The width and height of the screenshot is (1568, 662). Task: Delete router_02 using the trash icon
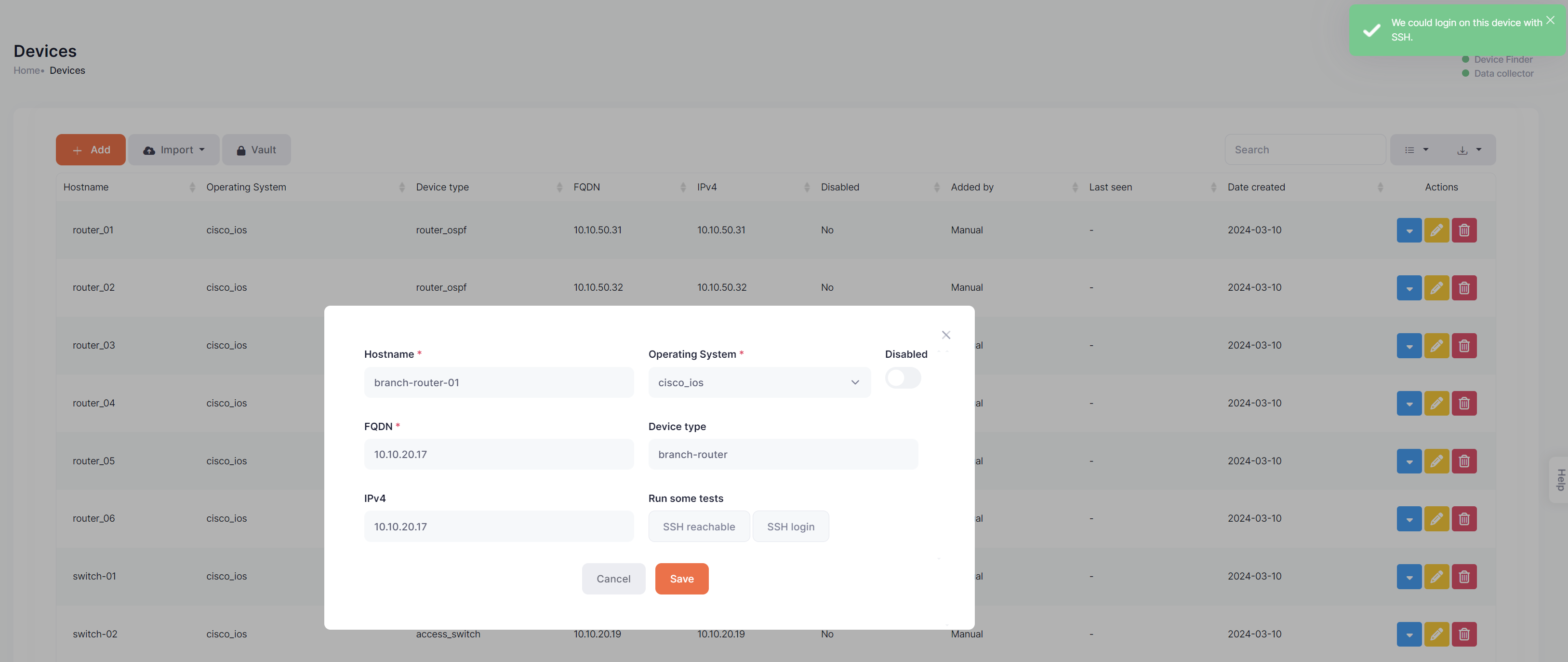(1464, 287)
